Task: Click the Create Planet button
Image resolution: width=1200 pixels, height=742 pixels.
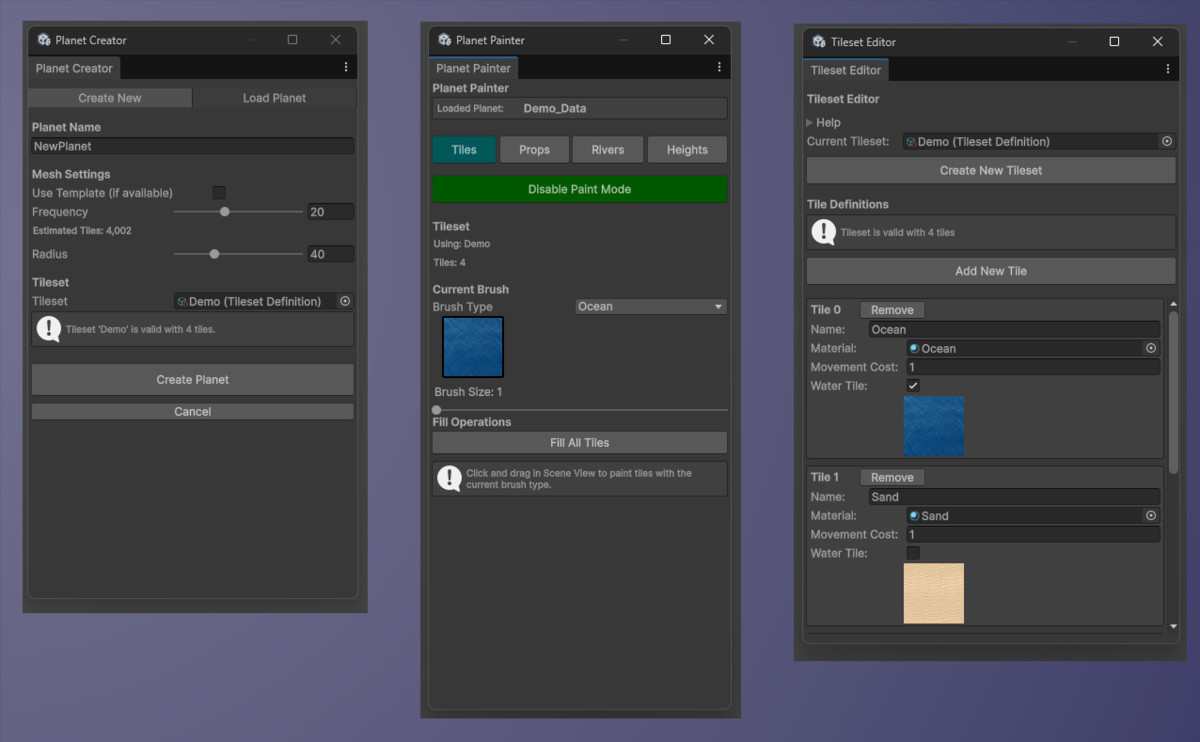Action: pos(193,379)
